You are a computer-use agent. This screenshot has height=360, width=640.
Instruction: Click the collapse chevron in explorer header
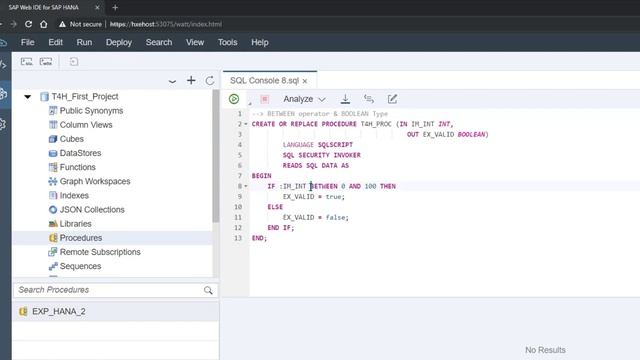pos(172,81)
